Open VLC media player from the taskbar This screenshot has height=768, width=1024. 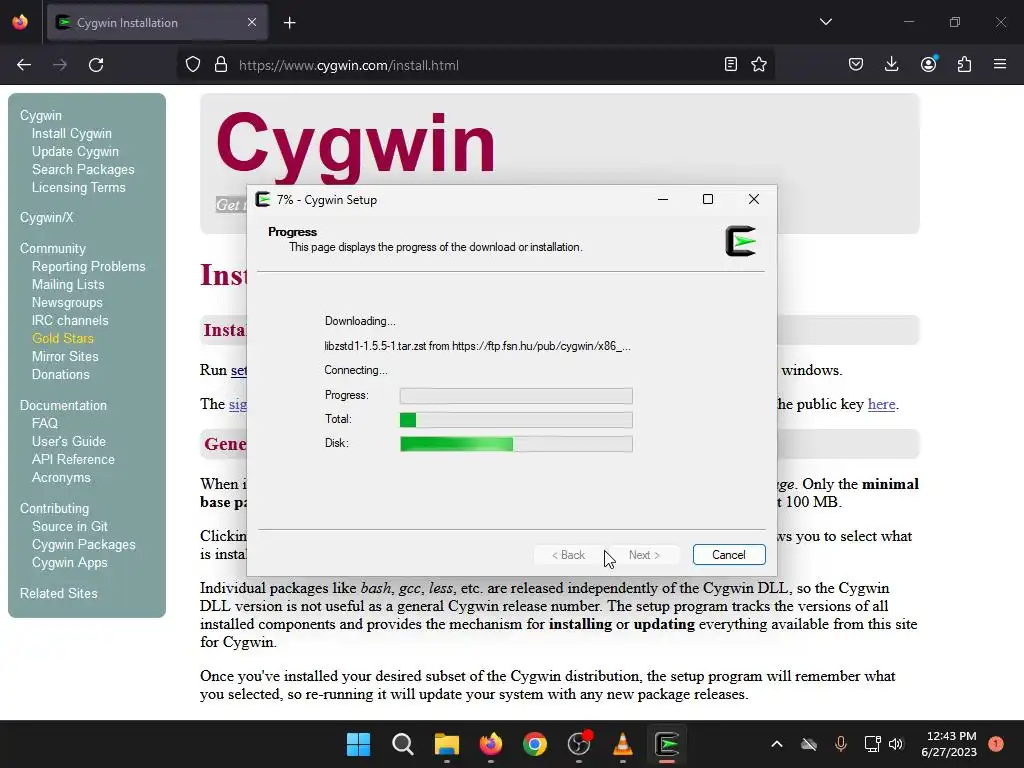click(622, 744)
